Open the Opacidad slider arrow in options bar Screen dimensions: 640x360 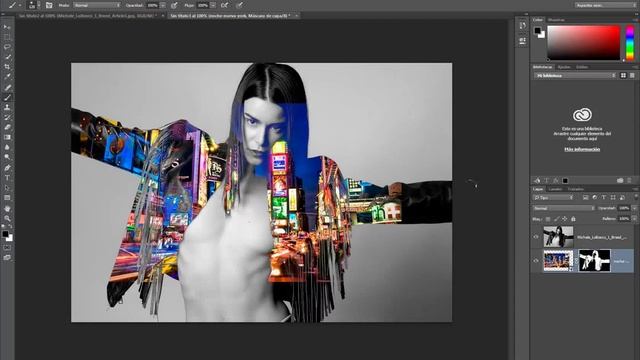pos(163,5)
